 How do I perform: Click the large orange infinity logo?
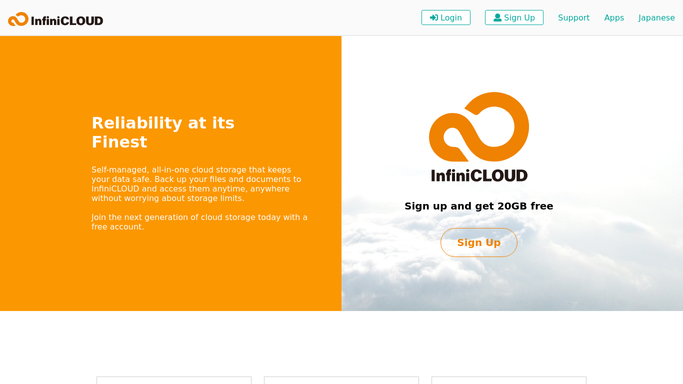point(479,127)
